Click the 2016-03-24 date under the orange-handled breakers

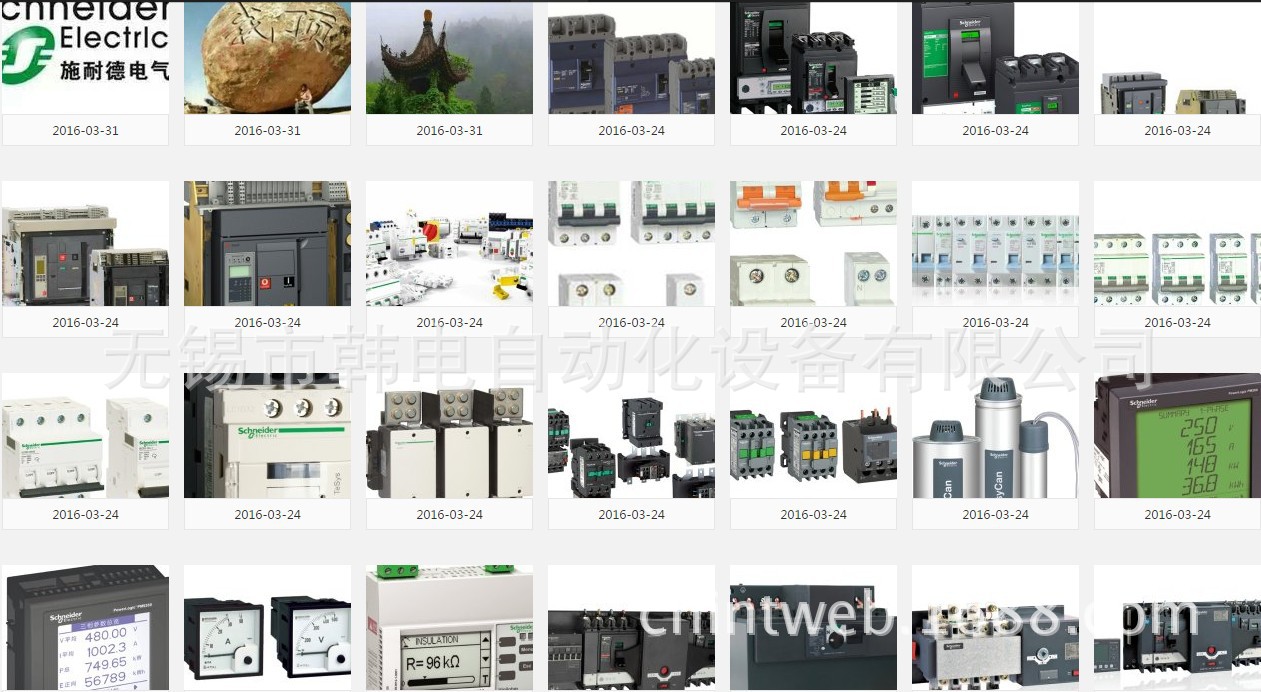(813, 323)
